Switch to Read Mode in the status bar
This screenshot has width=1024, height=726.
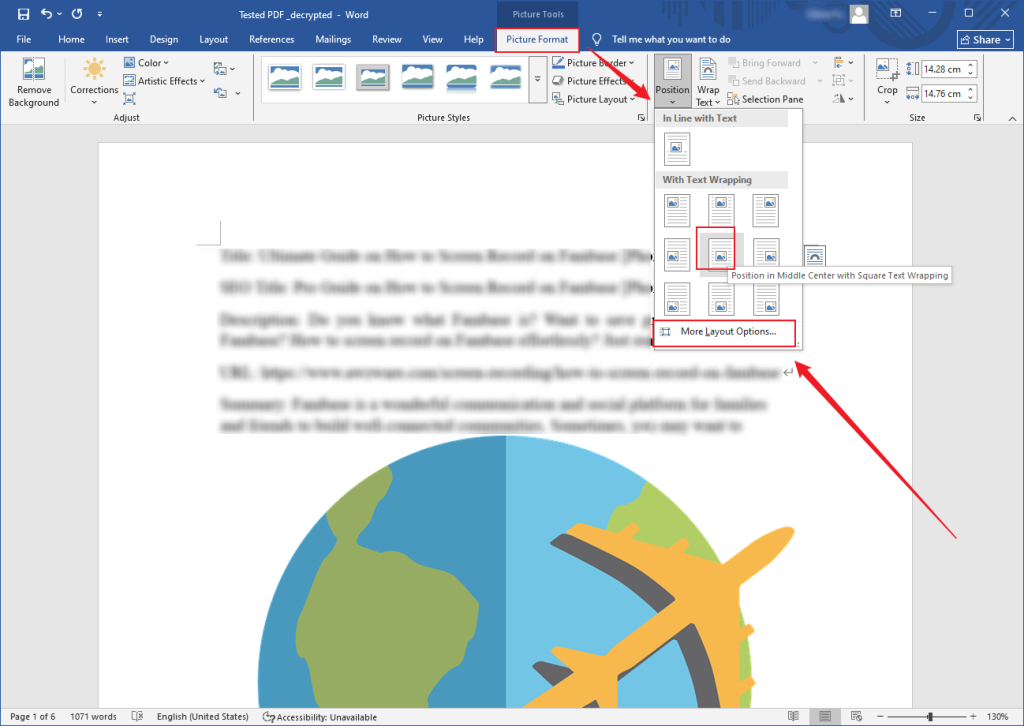click(x=793, y=716)
